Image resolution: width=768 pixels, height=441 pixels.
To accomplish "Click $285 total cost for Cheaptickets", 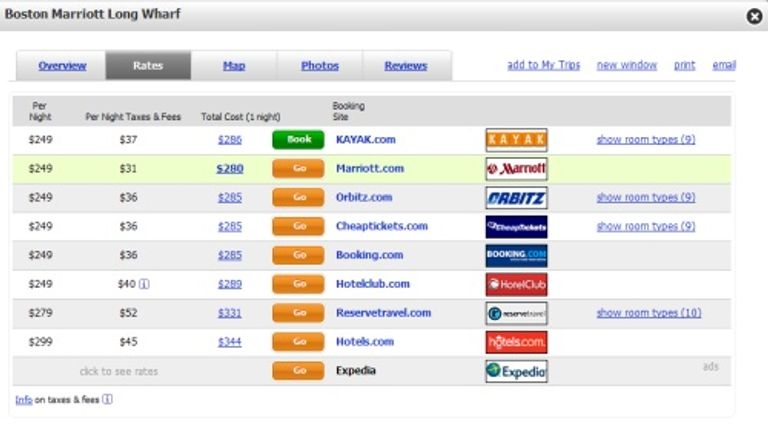I will pos(230,226).
